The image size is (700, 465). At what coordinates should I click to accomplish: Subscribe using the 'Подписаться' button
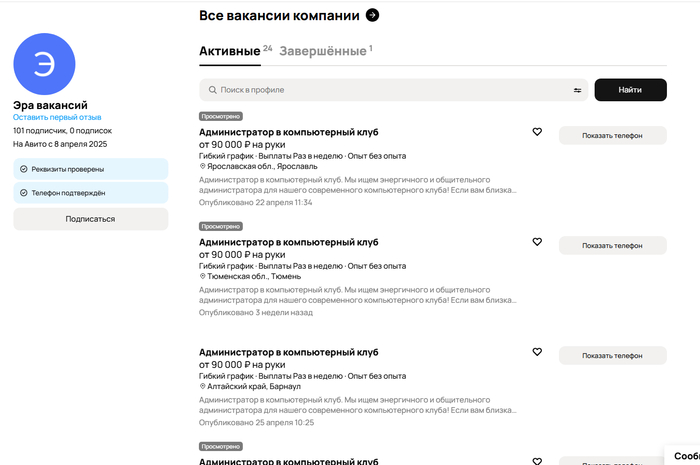pyautogui.click(x=90, y=219)
